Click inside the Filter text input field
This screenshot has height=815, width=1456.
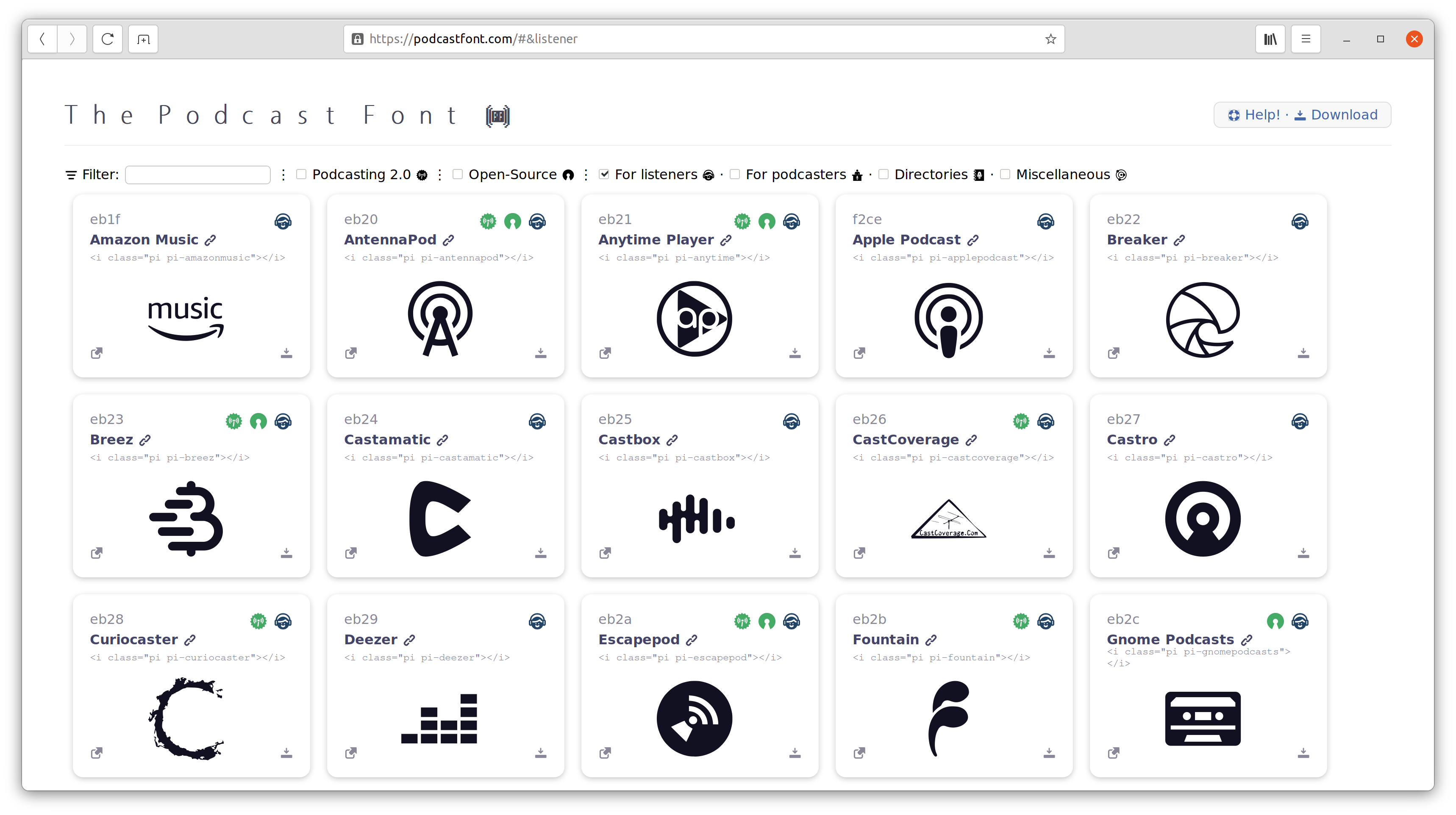[x=198, y=175]
